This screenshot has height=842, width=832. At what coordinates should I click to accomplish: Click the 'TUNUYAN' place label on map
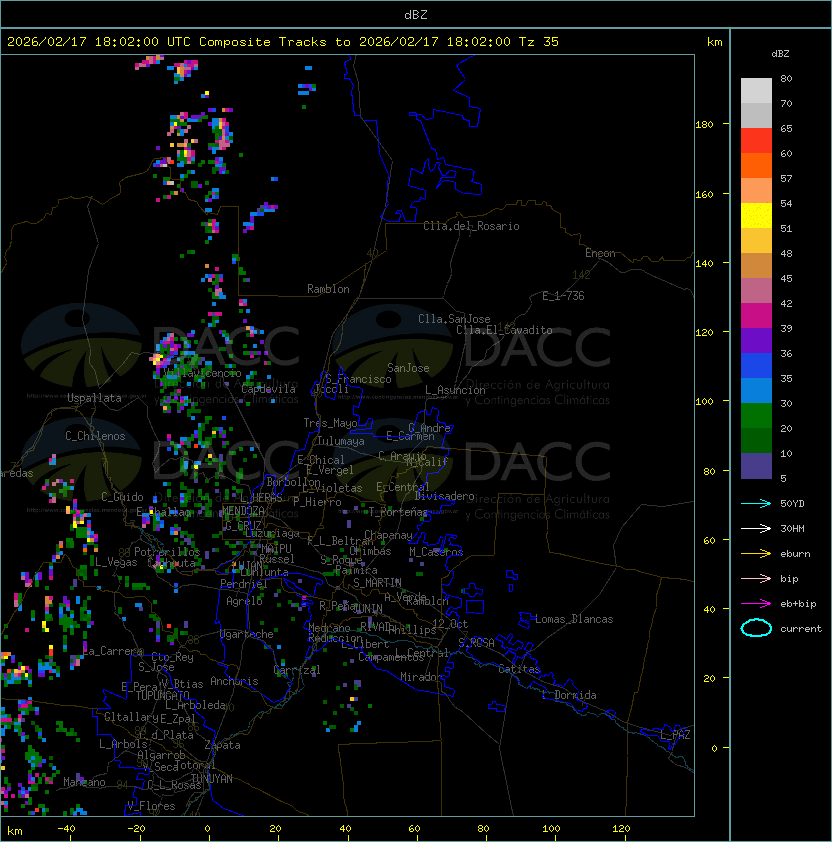click(x=212, y=779)
